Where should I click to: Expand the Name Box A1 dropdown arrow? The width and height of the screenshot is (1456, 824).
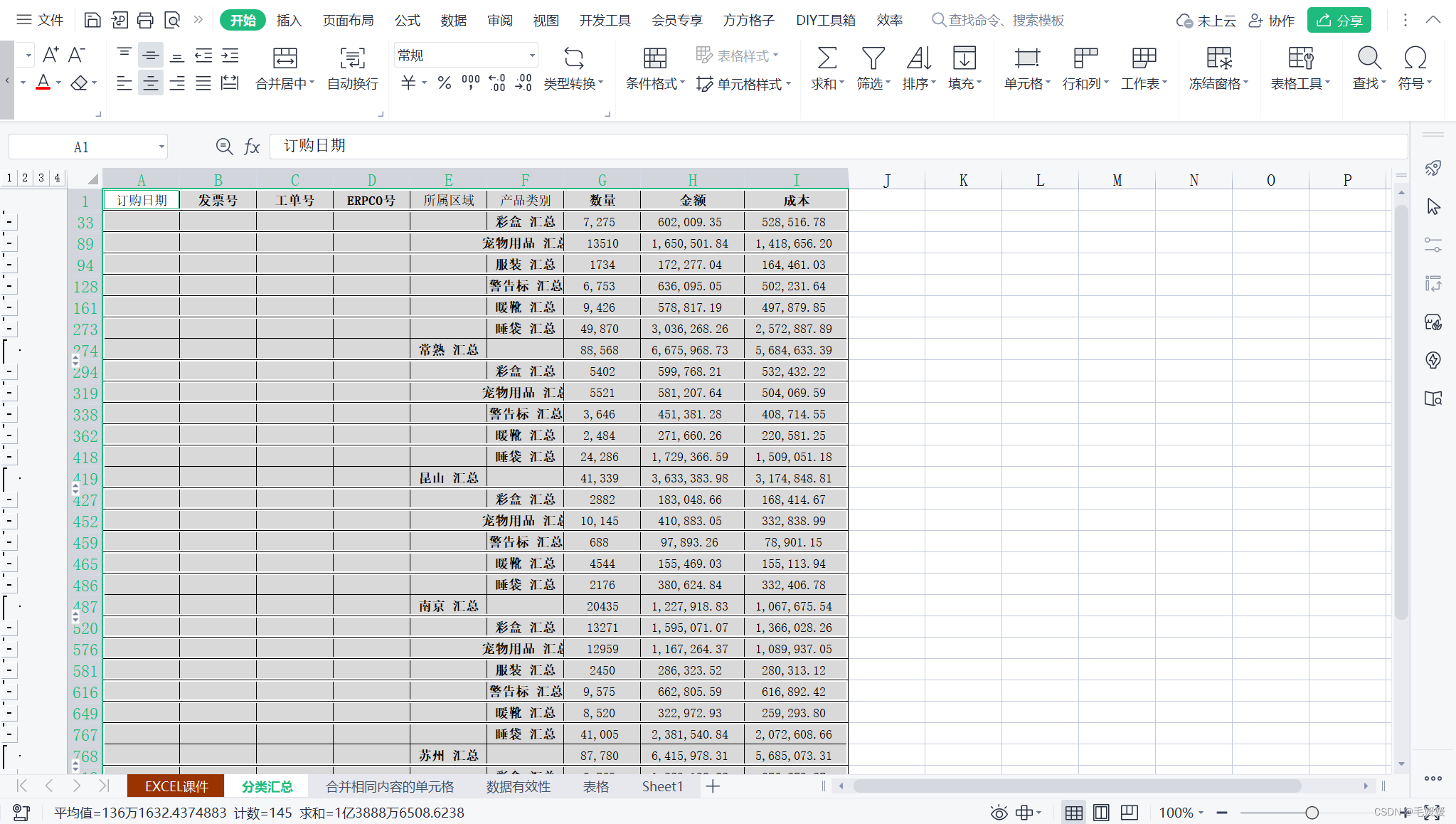[x=161, y=147]
